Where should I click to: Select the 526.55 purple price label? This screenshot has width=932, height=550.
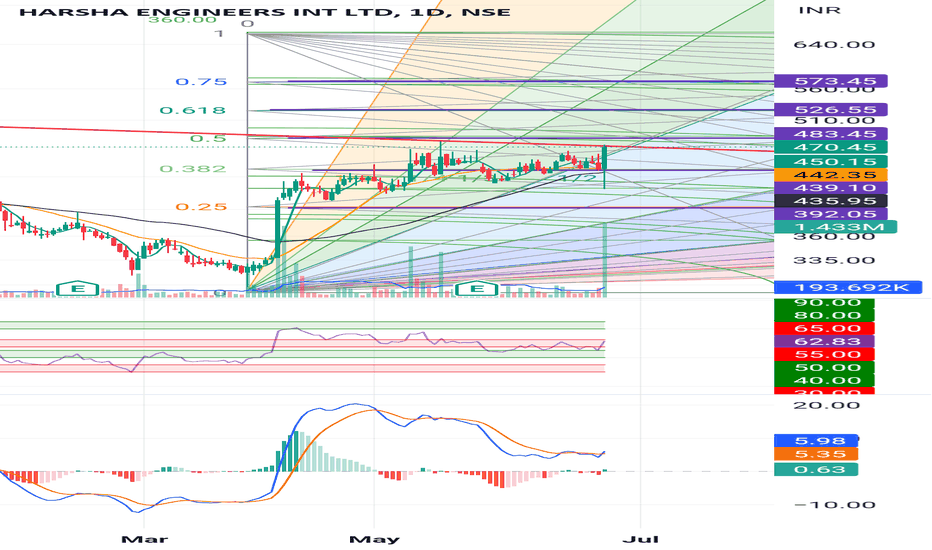coord(830,109)
